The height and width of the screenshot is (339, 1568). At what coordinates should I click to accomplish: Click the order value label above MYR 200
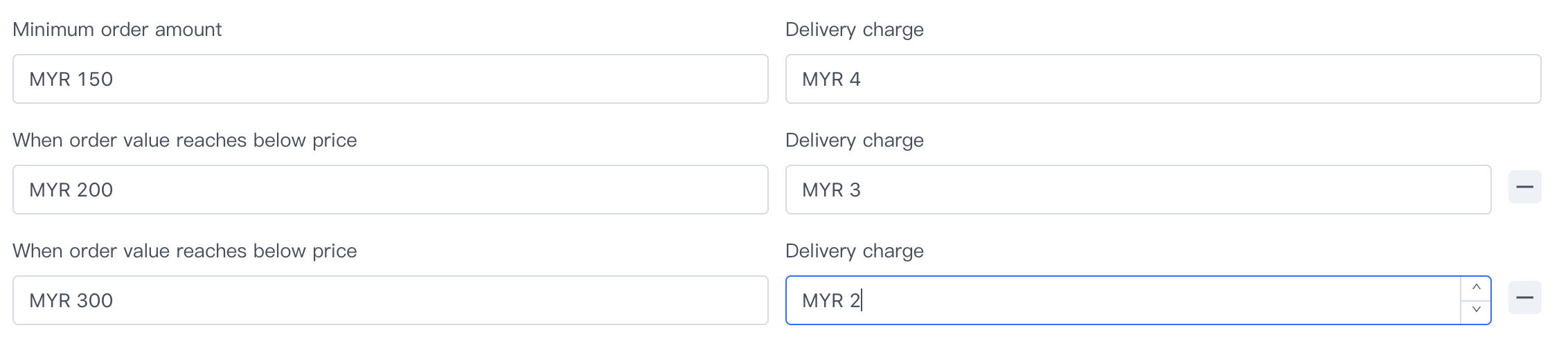pos(184,140)
